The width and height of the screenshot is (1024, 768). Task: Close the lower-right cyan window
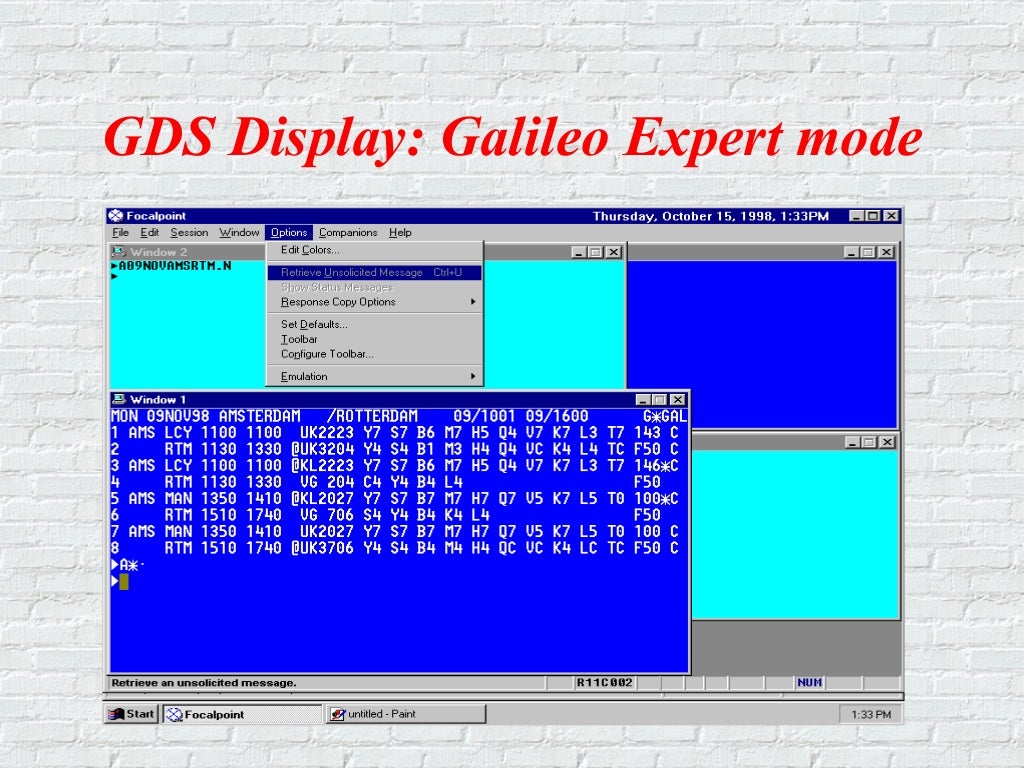click(x=887, y=442)
